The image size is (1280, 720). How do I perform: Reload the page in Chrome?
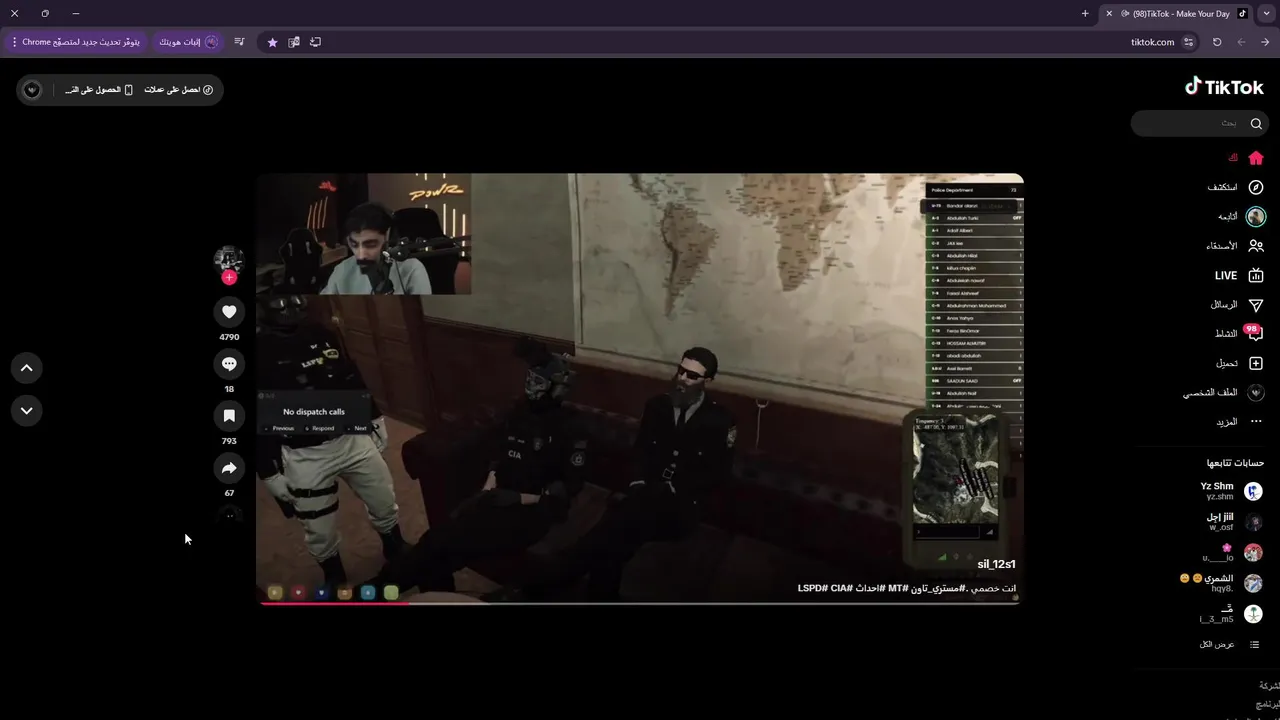1217,42
